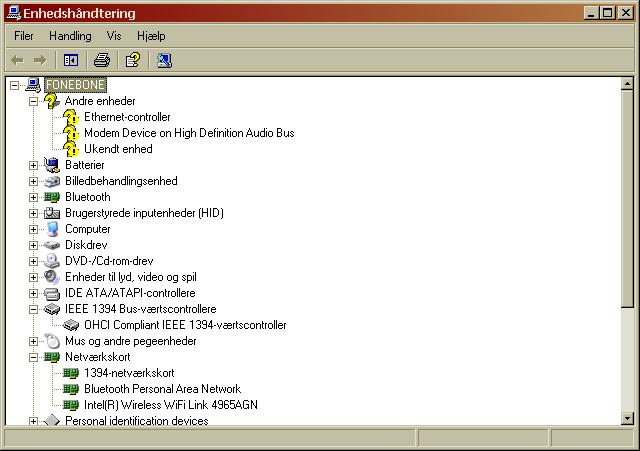The width and height of the screenshot is (640, 451).
Task: Click the FONEBONE computer icon
Action: pyautogui.click(x=33, y=85)
